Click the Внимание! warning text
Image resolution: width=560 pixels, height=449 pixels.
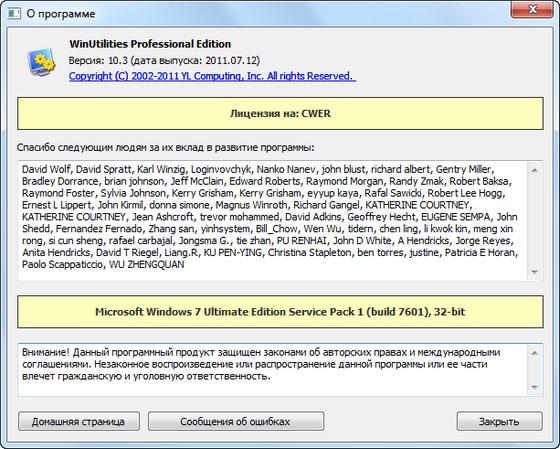tap(261, 364)
